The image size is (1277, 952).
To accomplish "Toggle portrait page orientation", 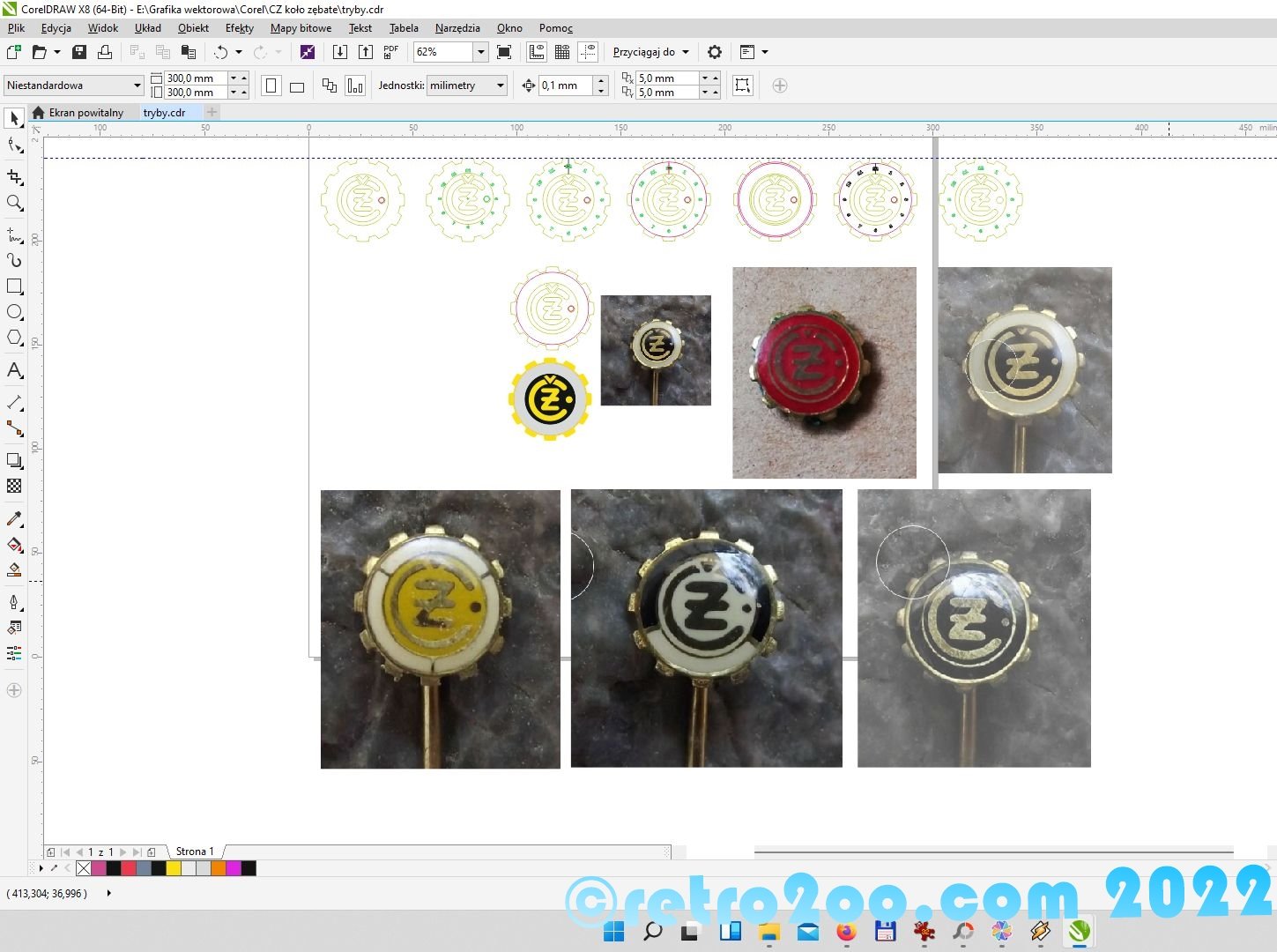I will coord(271,86).
